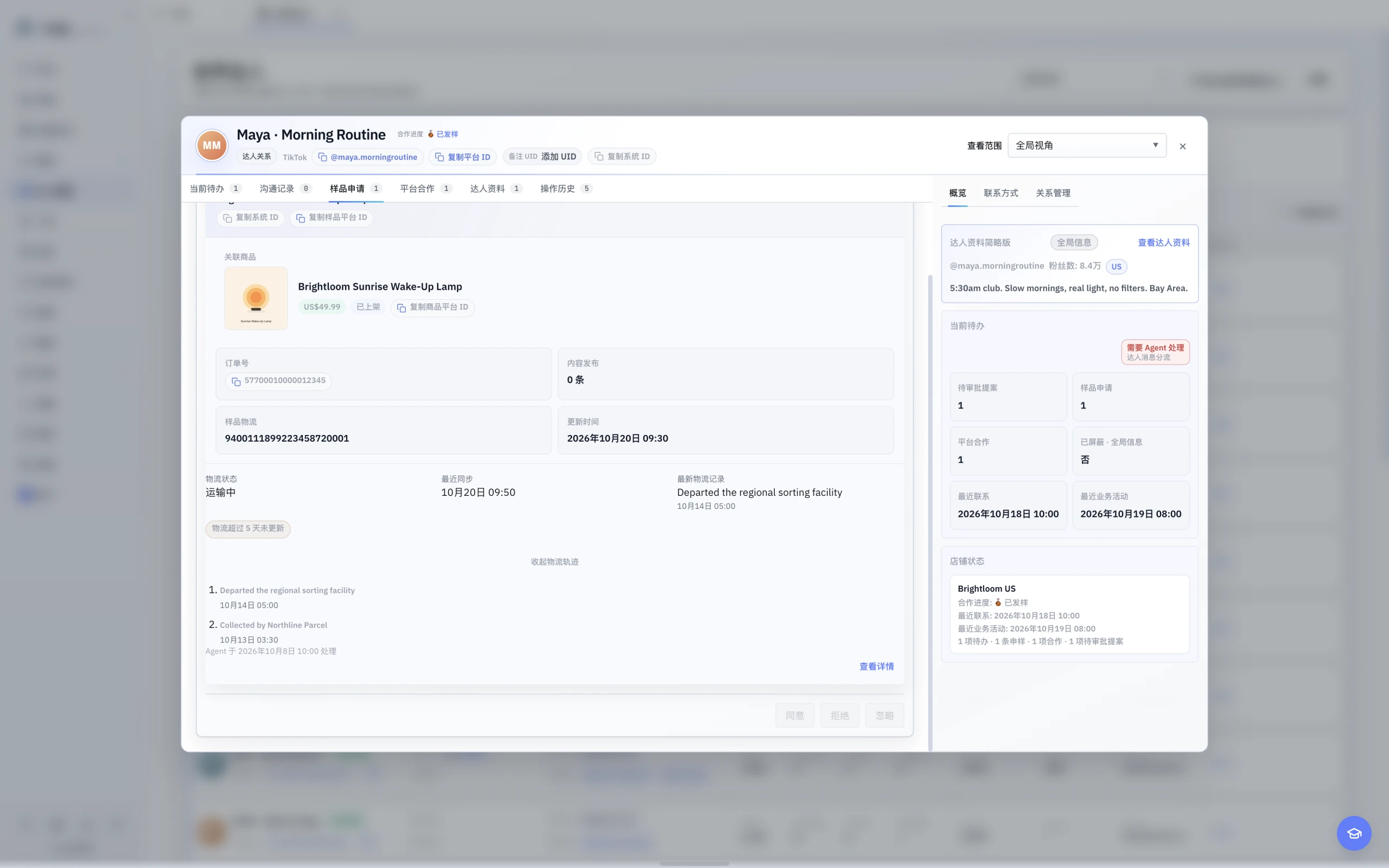
Task: Select the 样品申请 tab
Action: pos(356,188)
